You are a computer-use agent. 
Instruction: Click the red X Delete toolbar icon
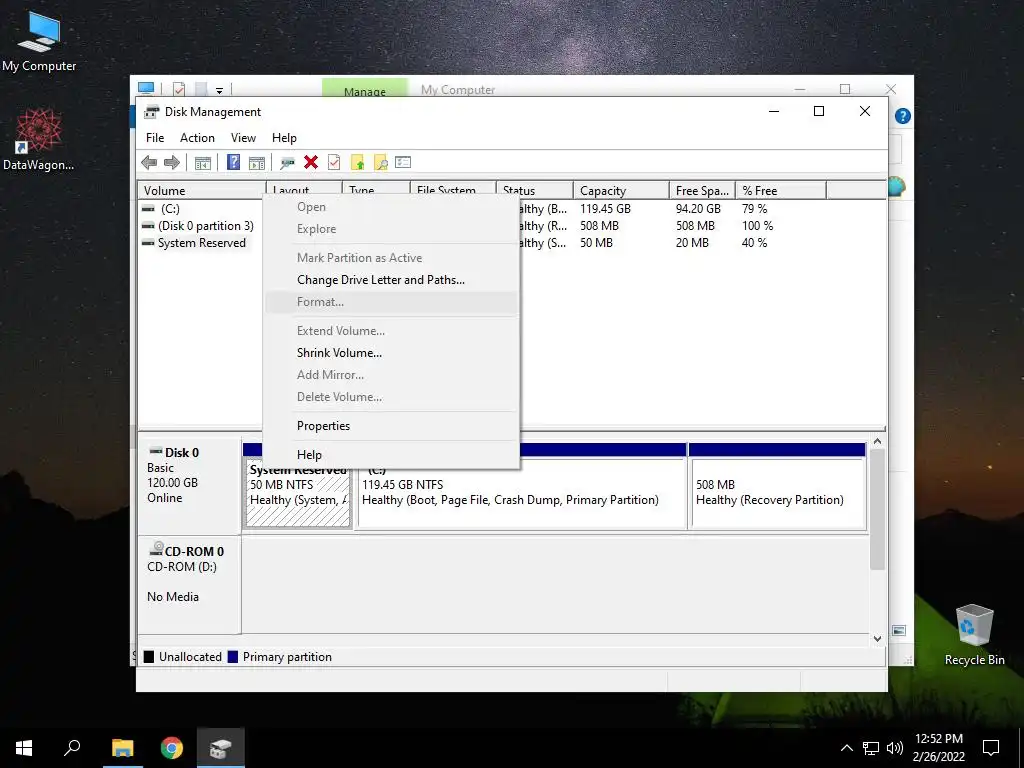[x=311, y=162]
